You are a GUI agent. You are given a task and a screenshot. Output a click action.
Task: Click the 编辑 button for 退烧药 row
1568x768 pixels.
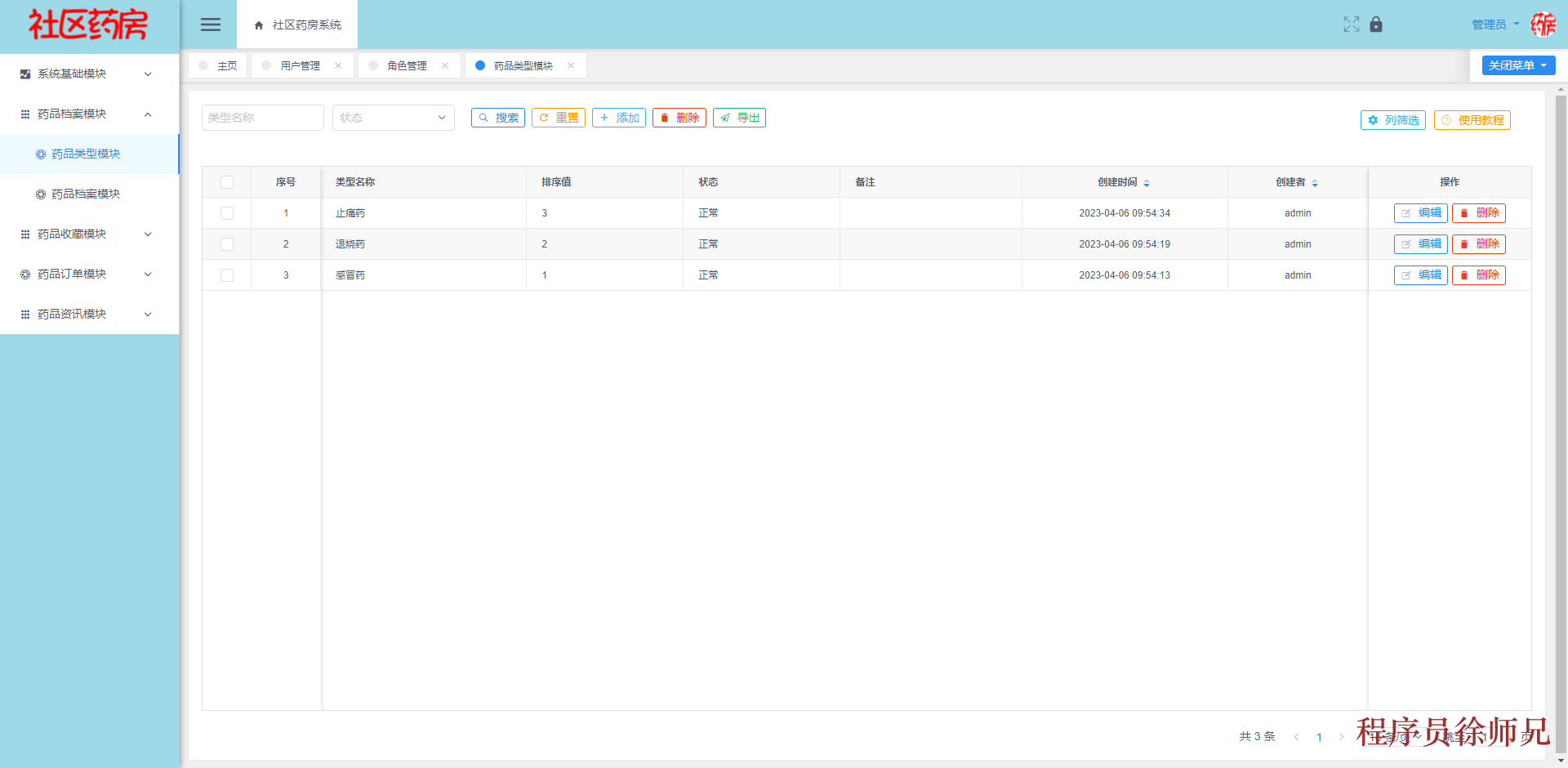[x=1420, y=243]
